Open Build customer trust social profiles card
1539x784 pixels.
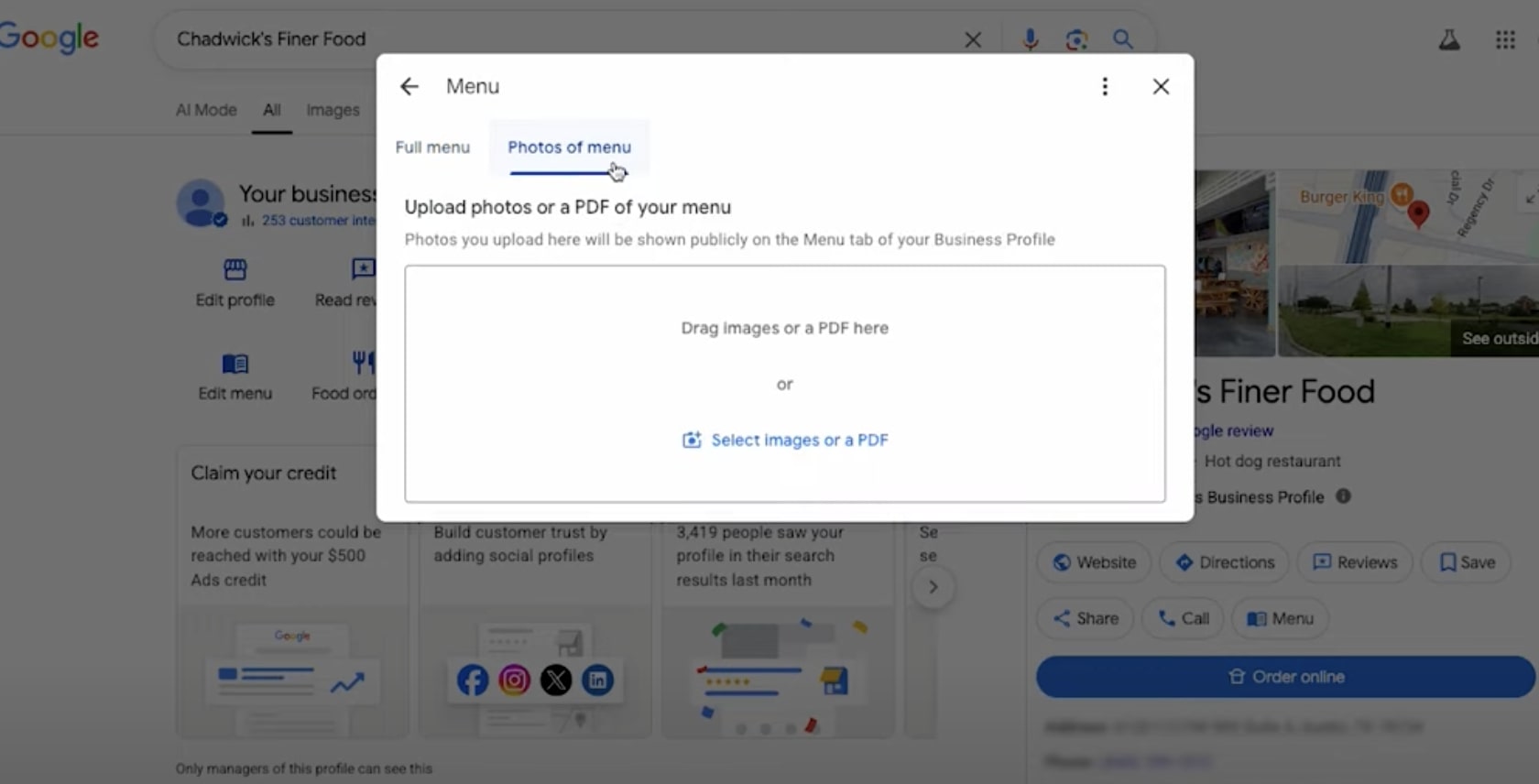coord(535,630)
